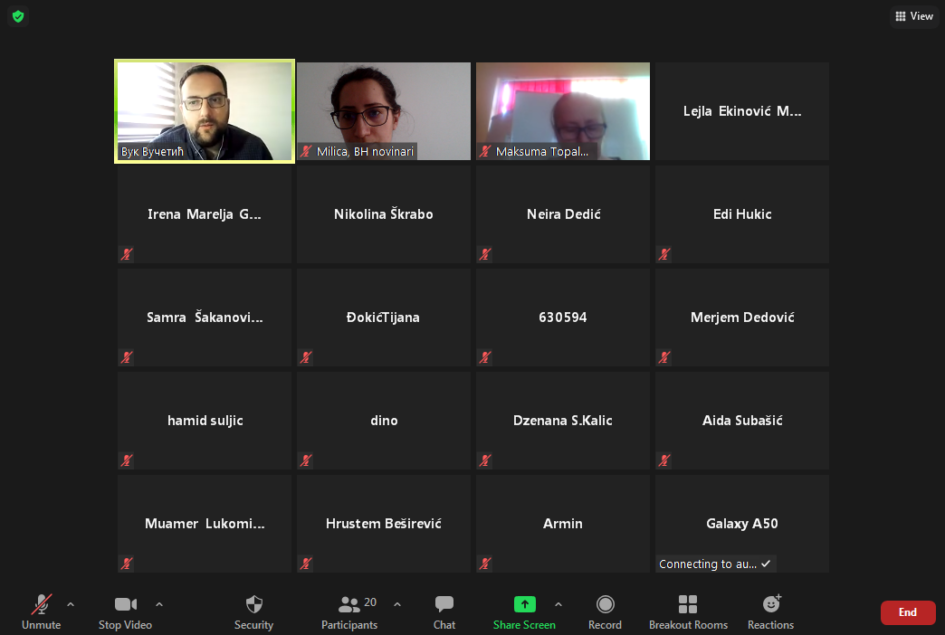945x635 pixels.
Task: Unmute the microphone
Action: [41, 612]
